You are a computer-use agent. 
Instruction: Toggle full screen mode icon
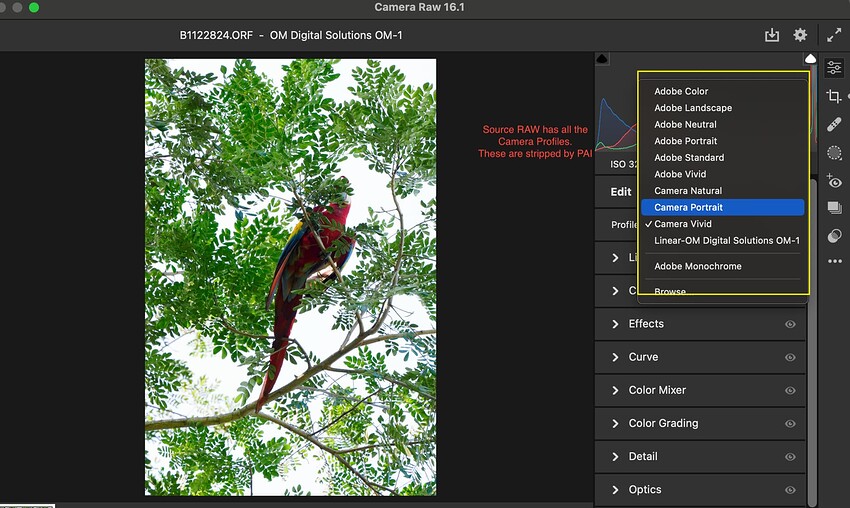[834, 35]
